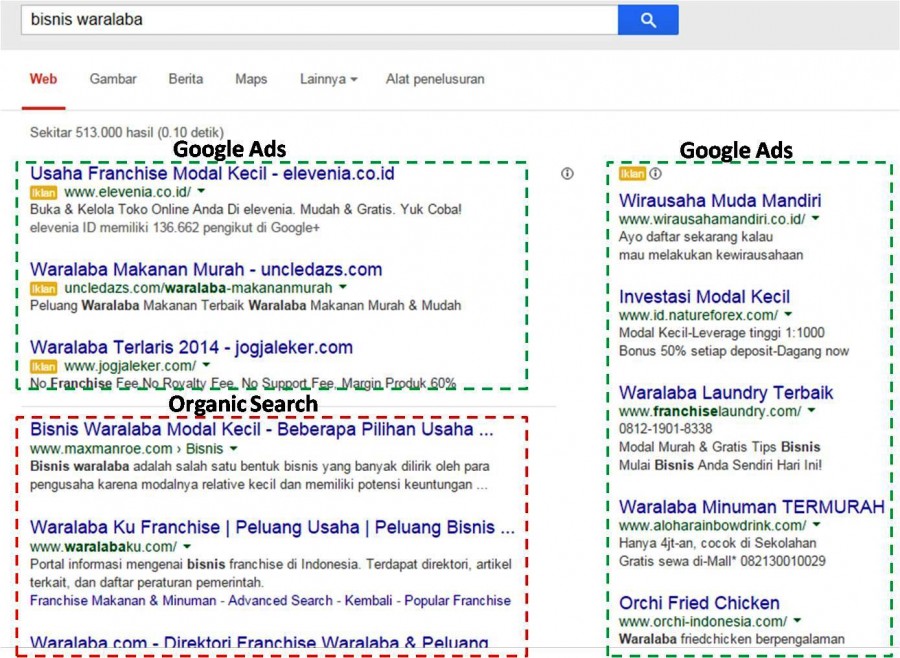Switch to the Berita tab

184,79
